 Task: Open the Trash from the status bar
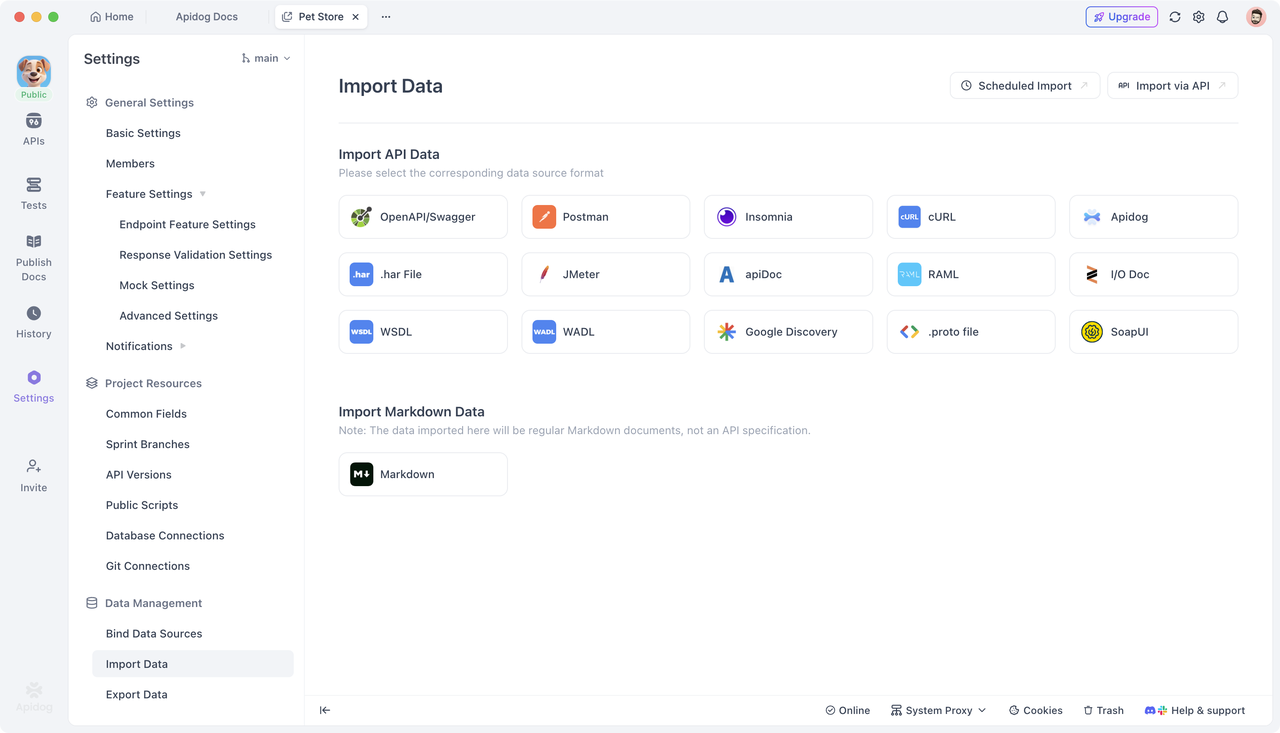pyautogui.click(x=1103, y=710)
